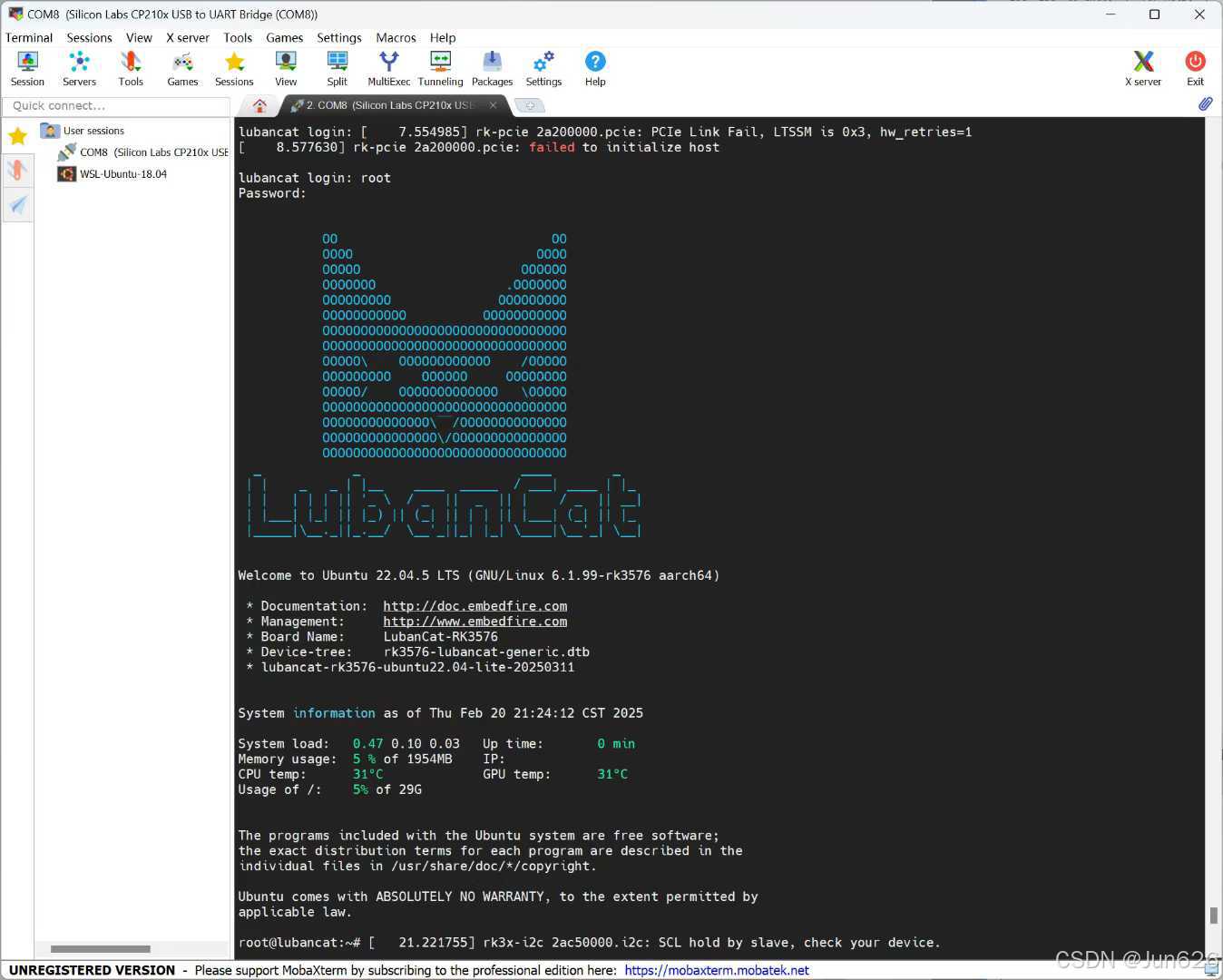Open the Session toolbar icon
Viewport: 1223px width, 980px height.
pos(27,69)
